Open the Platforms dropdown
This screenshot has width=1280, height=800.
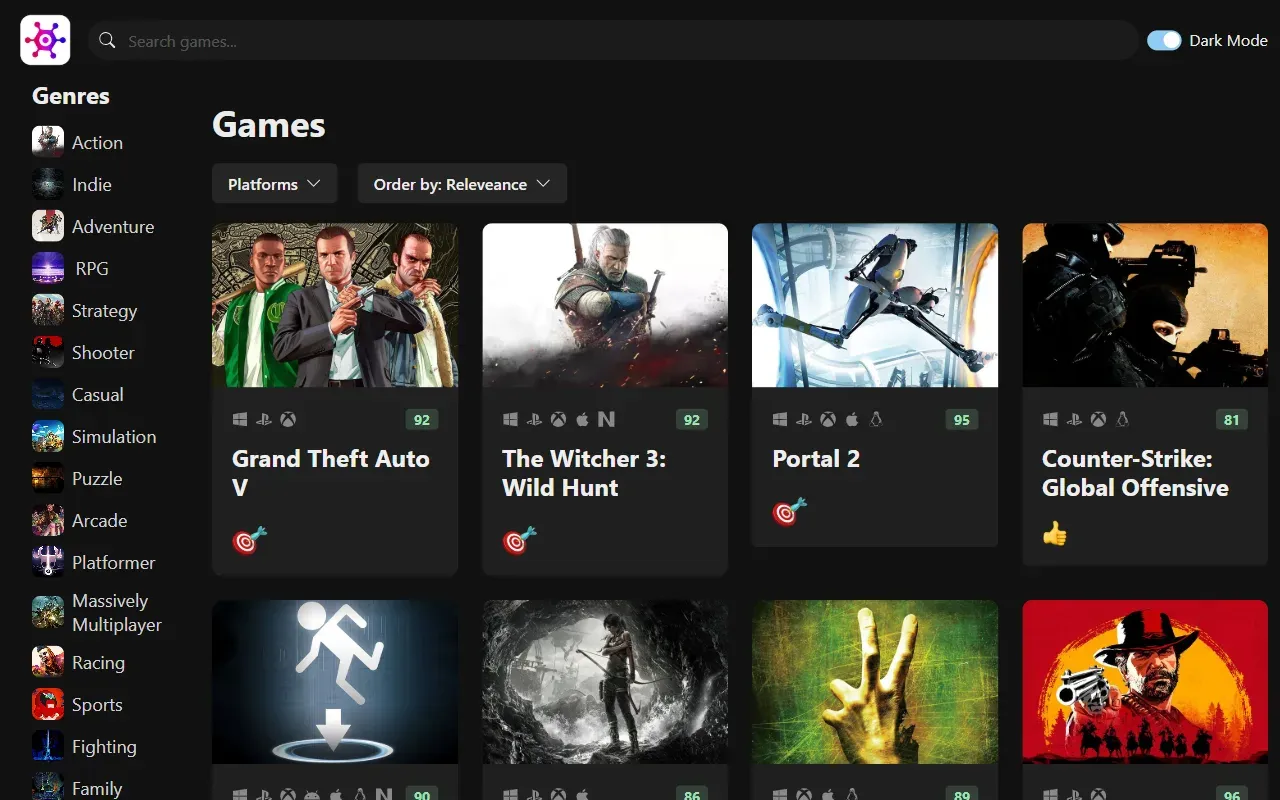(274, 184)
